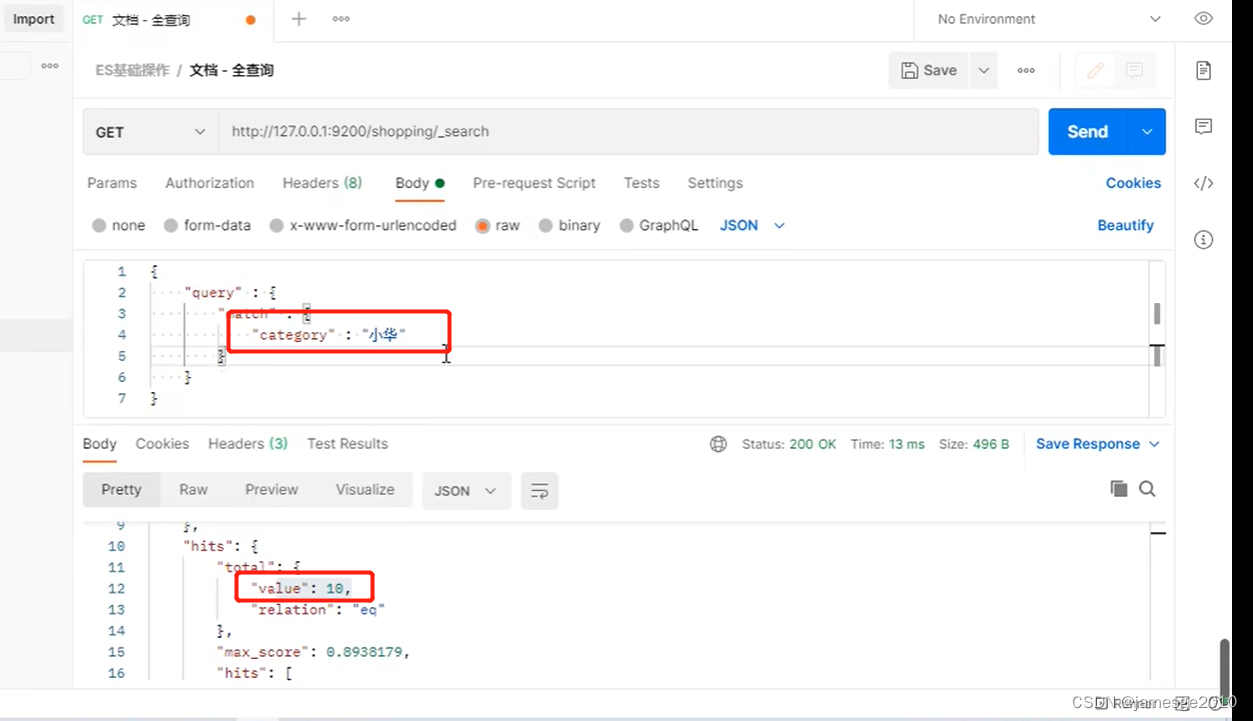
Task: Select the GraphQL radio button
Action: 627,226
